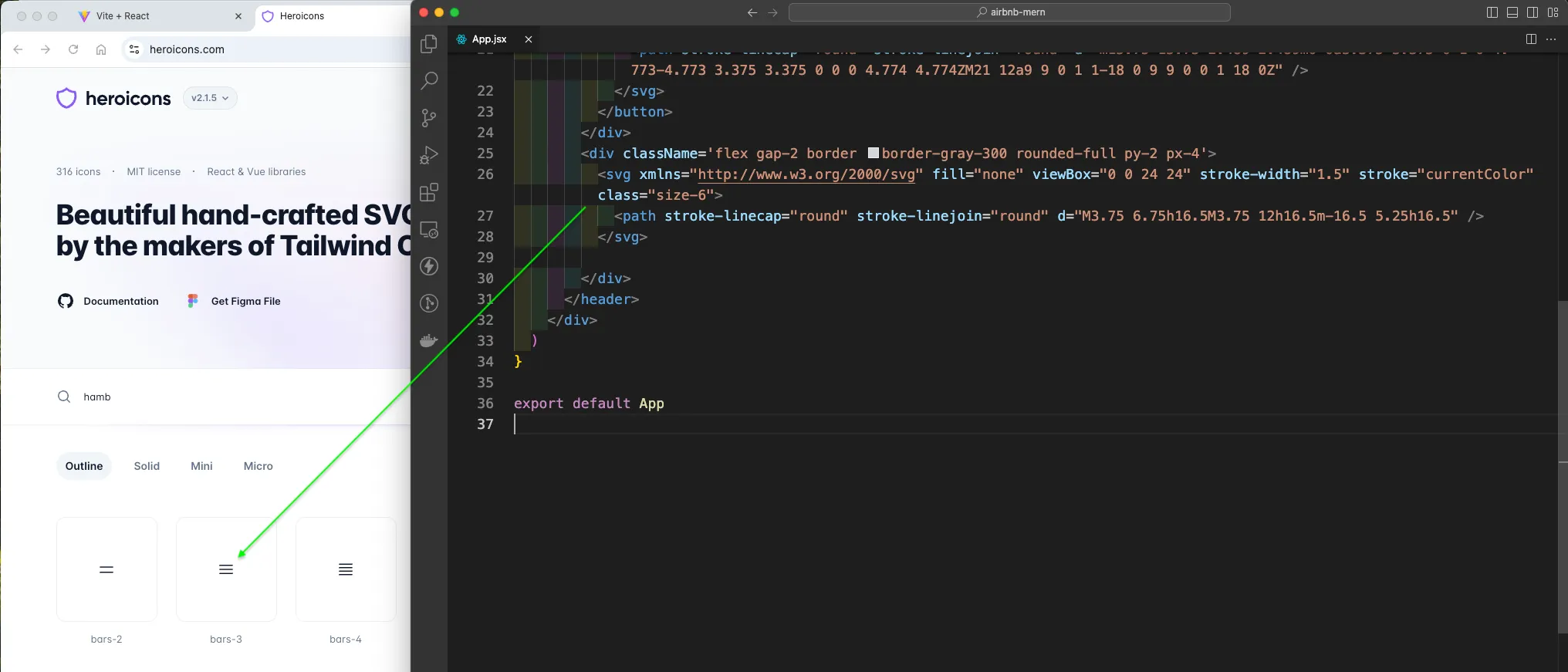The image size is (1568, 672).
Task: Open the v2.1.5 version dropdown
Action: (x=210, y=98)
